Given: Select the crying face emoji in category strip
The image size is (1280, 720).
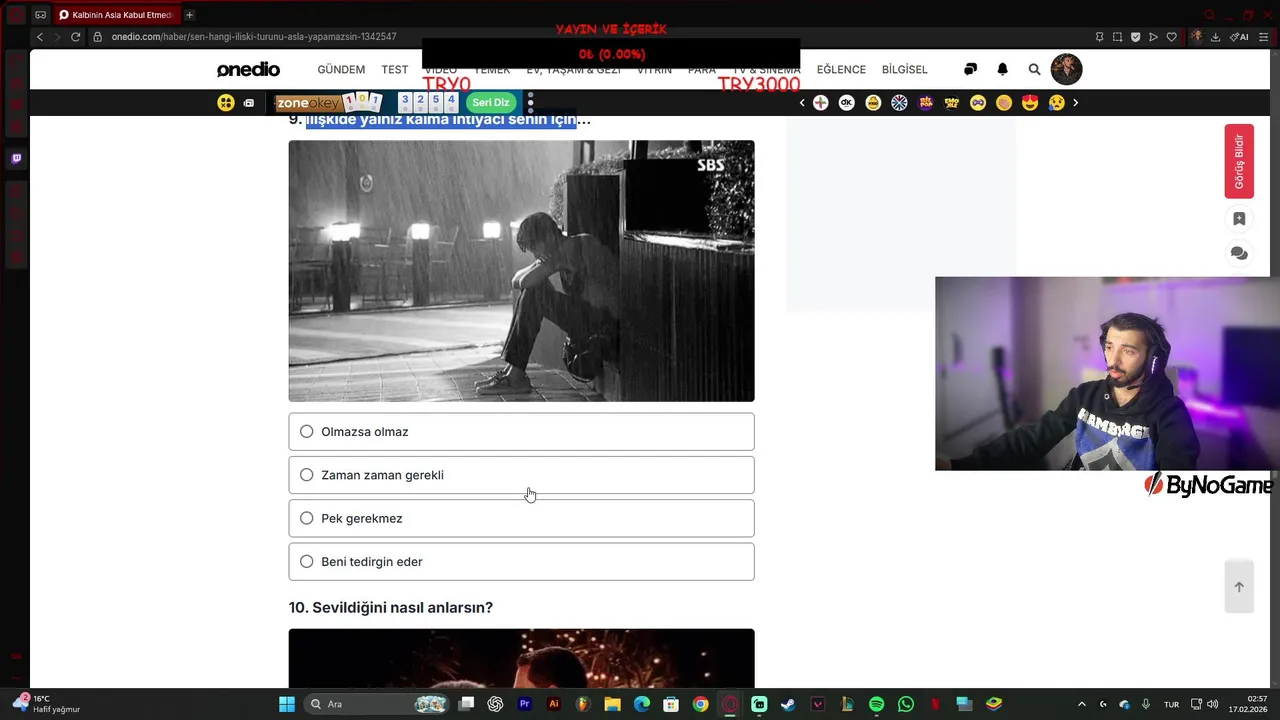Looking at the screenshot, I should pos(1056,102).
